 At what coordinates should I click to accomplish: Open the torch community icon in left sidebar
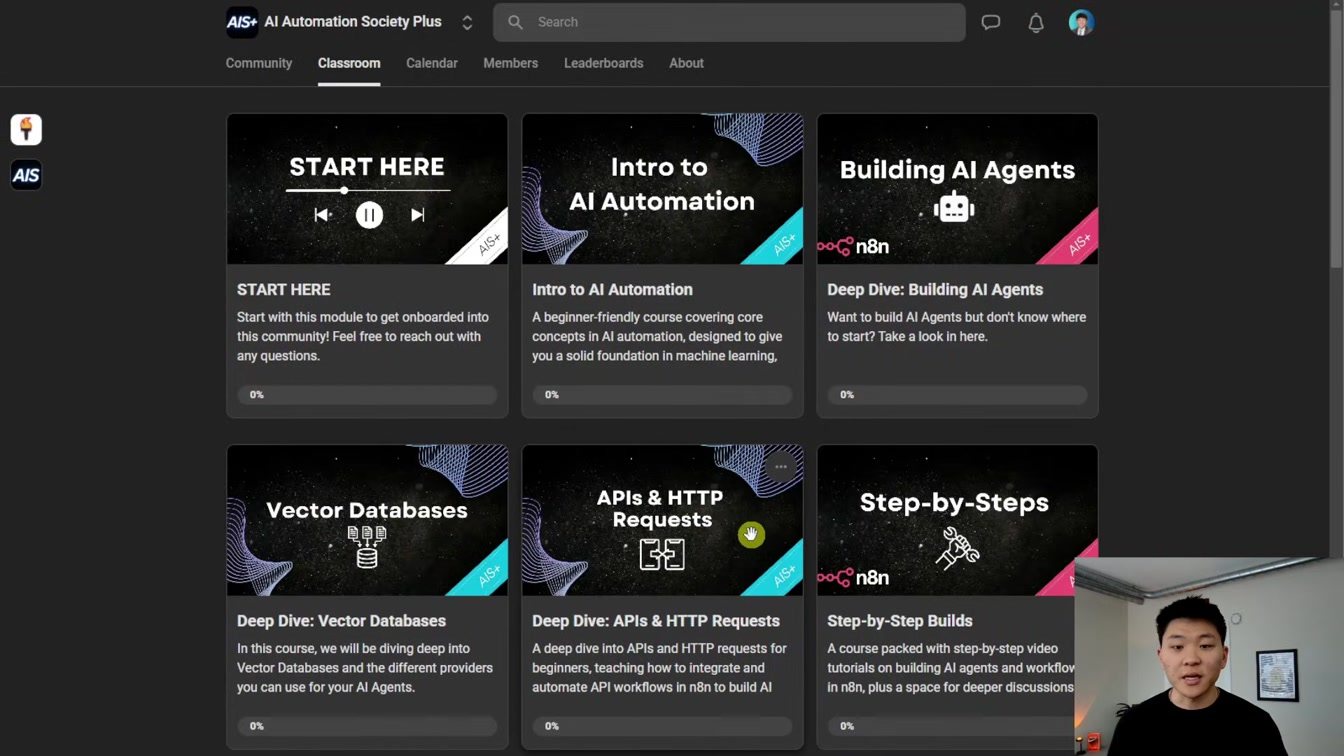click(x=26, y=129)
